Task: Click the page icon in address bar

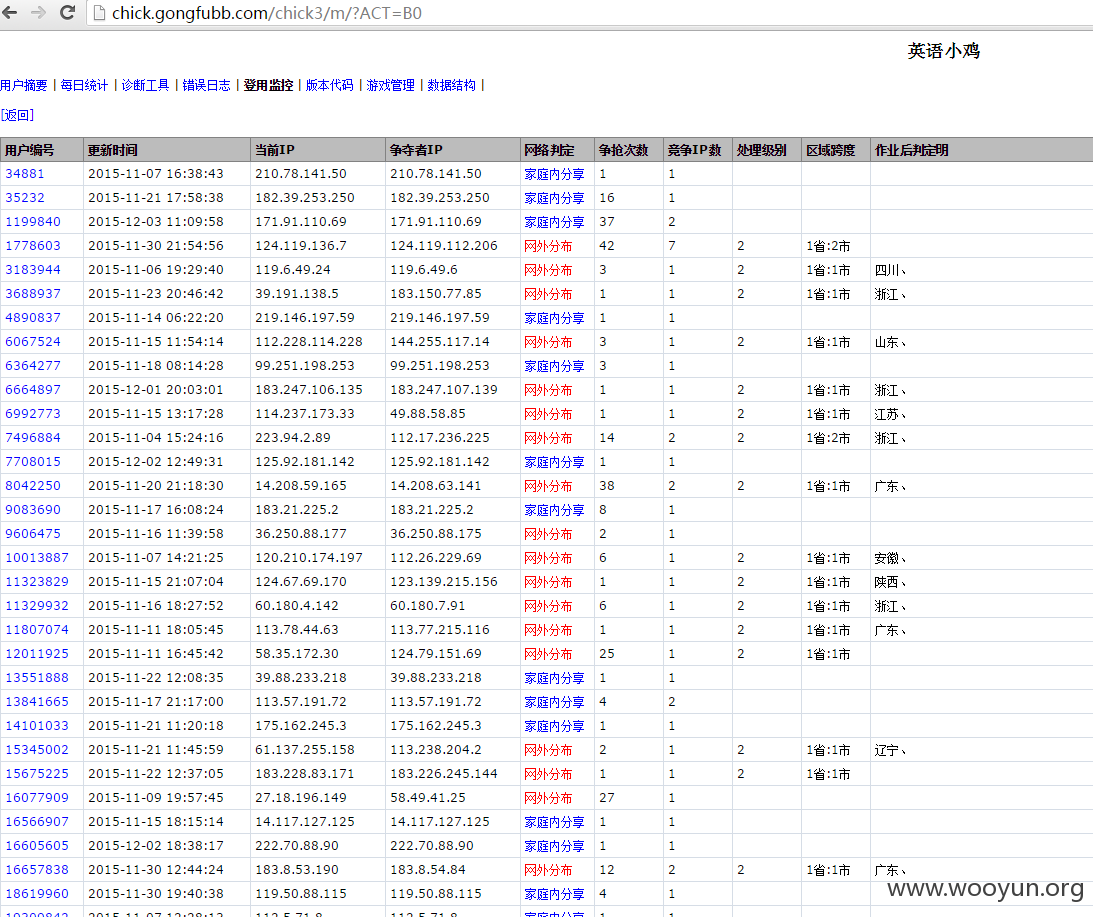Action: point(99,13)
